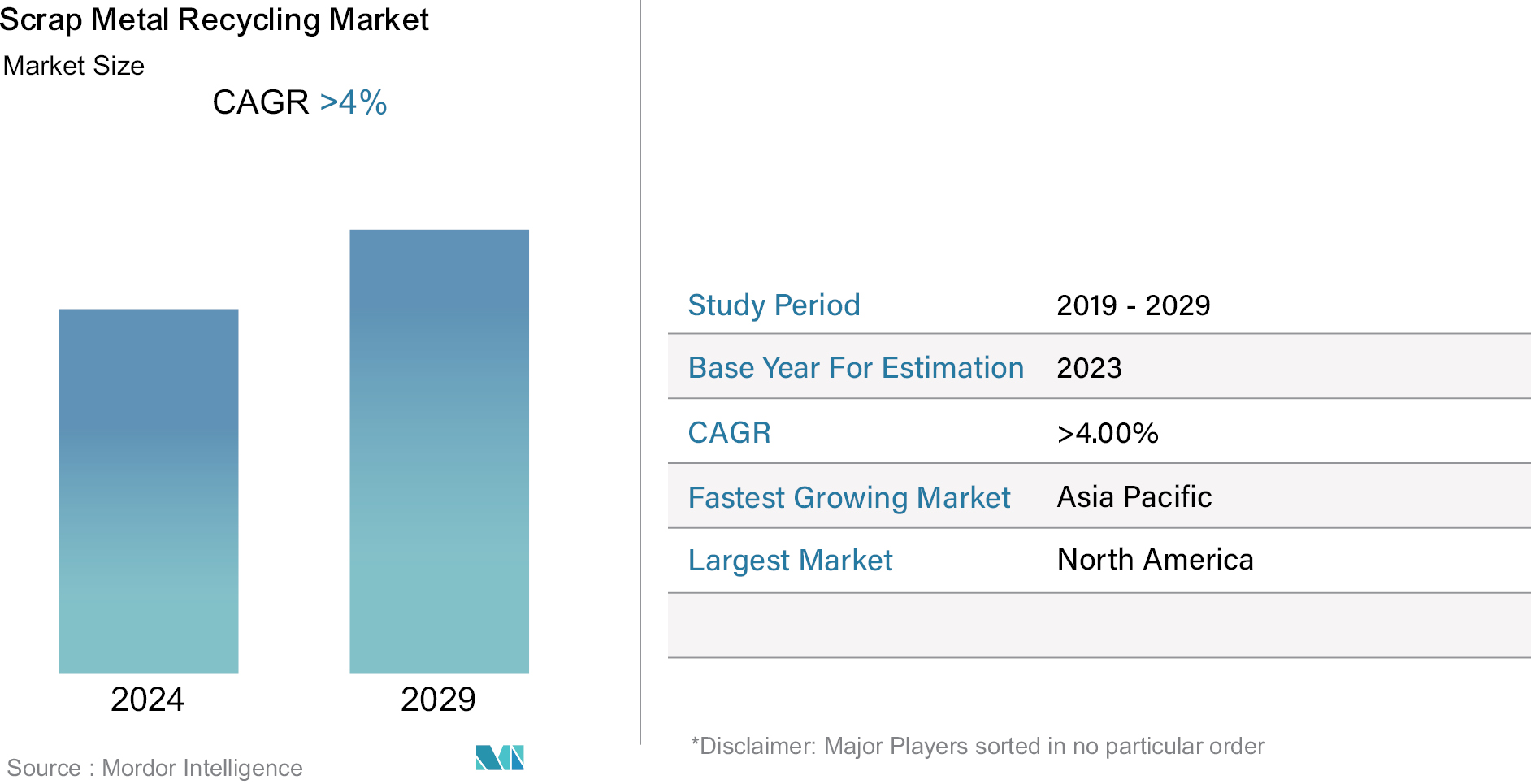1531x784 pixels.
Task: Click the '2029' axis label
Action: (x=438, y=700)
